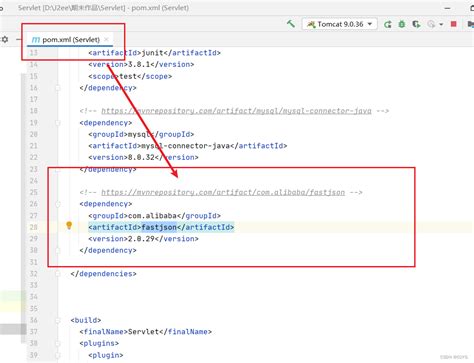Click the green Debug bug icon
The image size is (474, 363).
[x=402, y=24]
